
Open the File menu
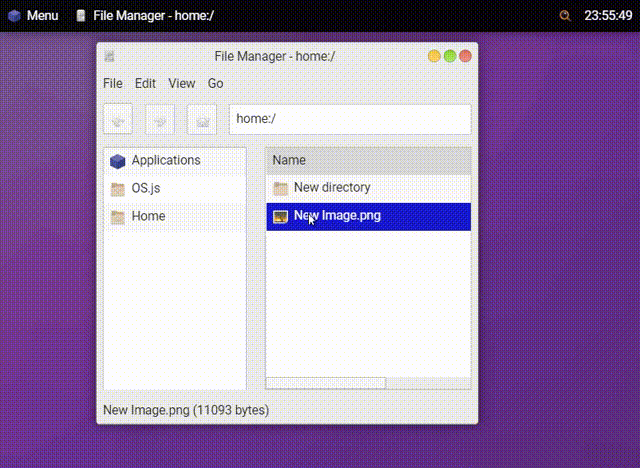pos(113,83)
